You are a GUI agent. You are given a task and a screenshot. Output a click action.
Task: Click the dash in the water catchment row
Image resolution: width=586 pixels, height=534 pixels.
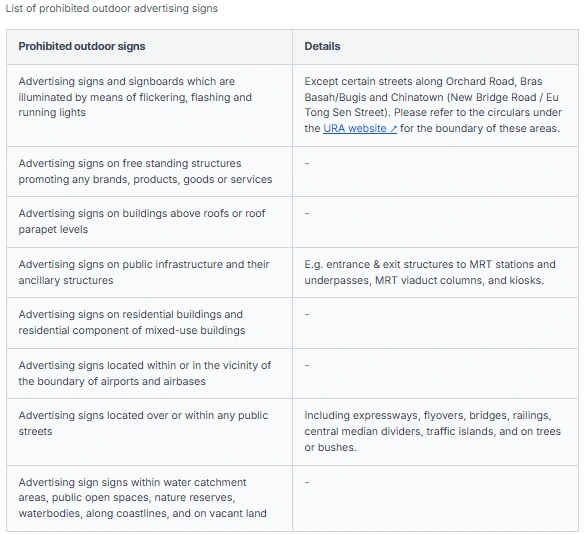tap(307, 482)
